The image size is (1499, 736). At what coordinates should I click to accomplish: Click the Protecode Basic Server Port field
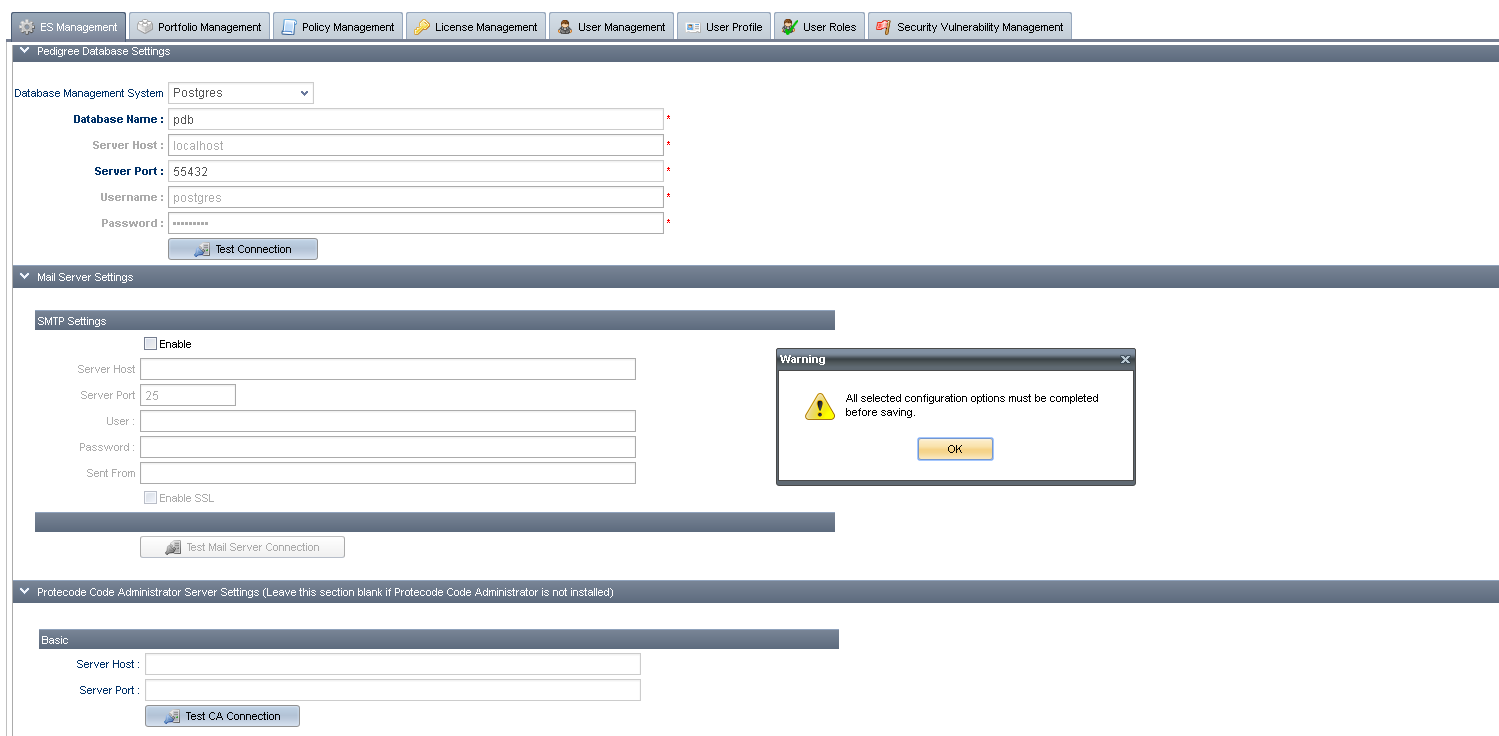393,690
